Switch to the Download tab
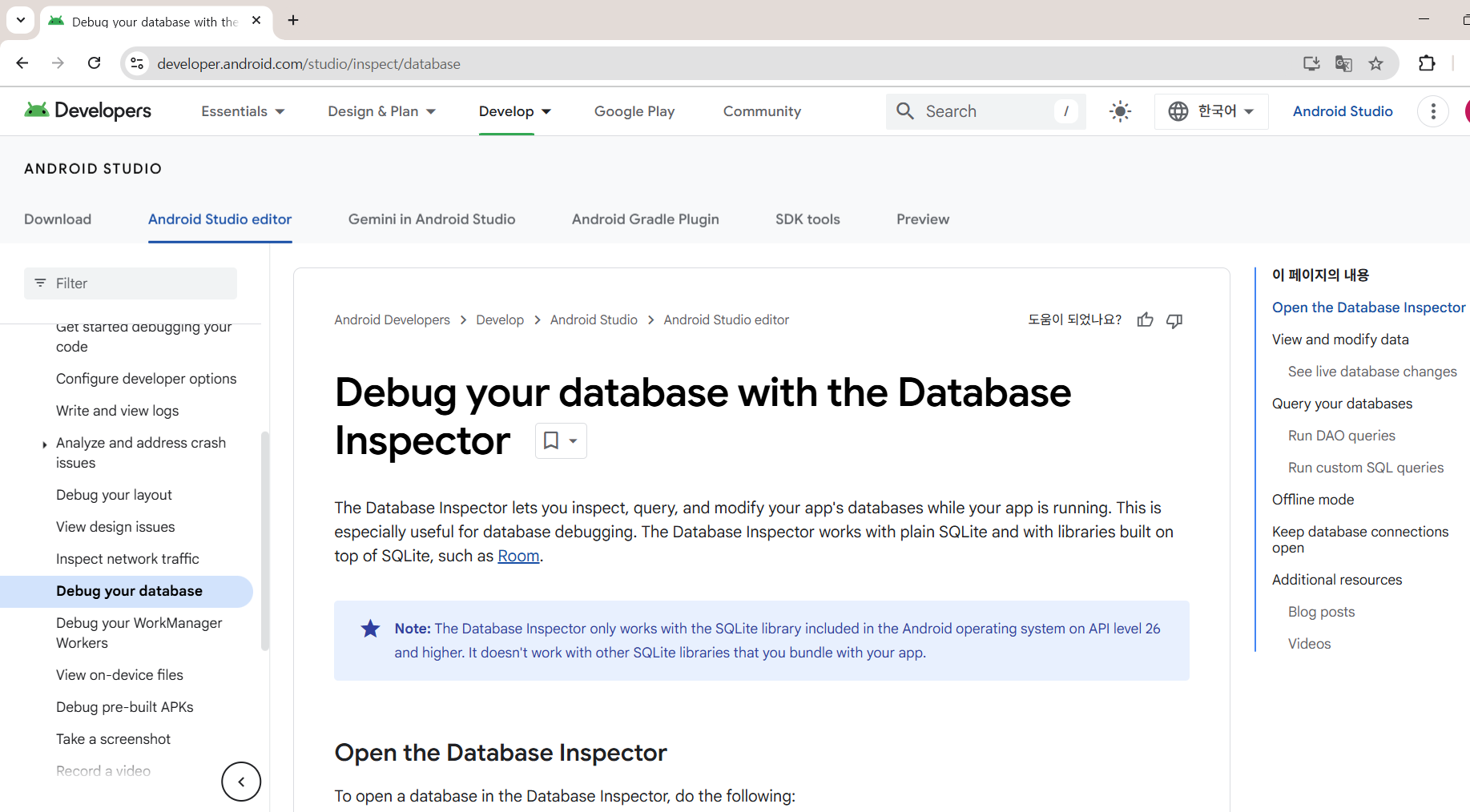Image resolution: width=1470 pixels, height=812 pixels. coord(58,219)
